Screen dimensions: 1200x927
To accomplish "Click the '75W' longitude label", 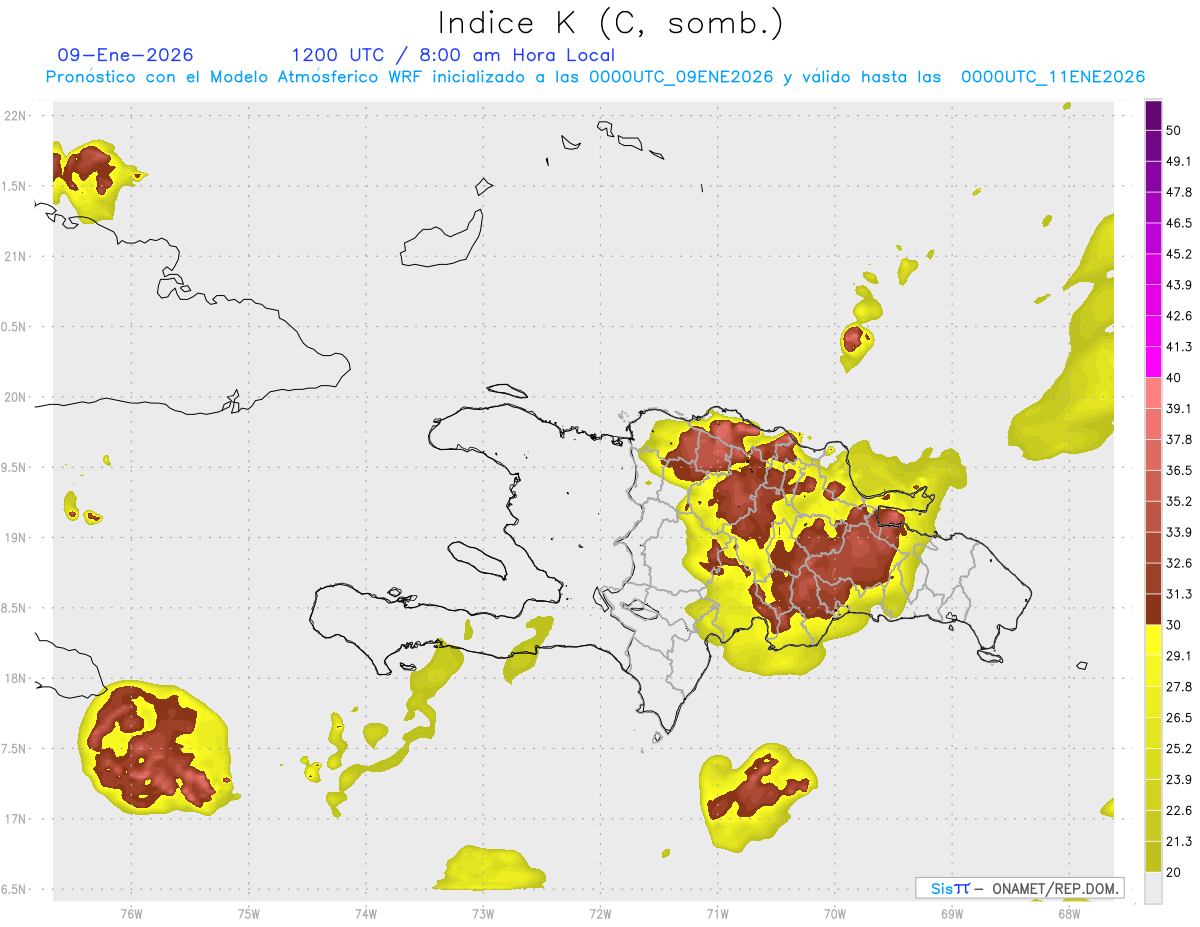I will 249,914.
